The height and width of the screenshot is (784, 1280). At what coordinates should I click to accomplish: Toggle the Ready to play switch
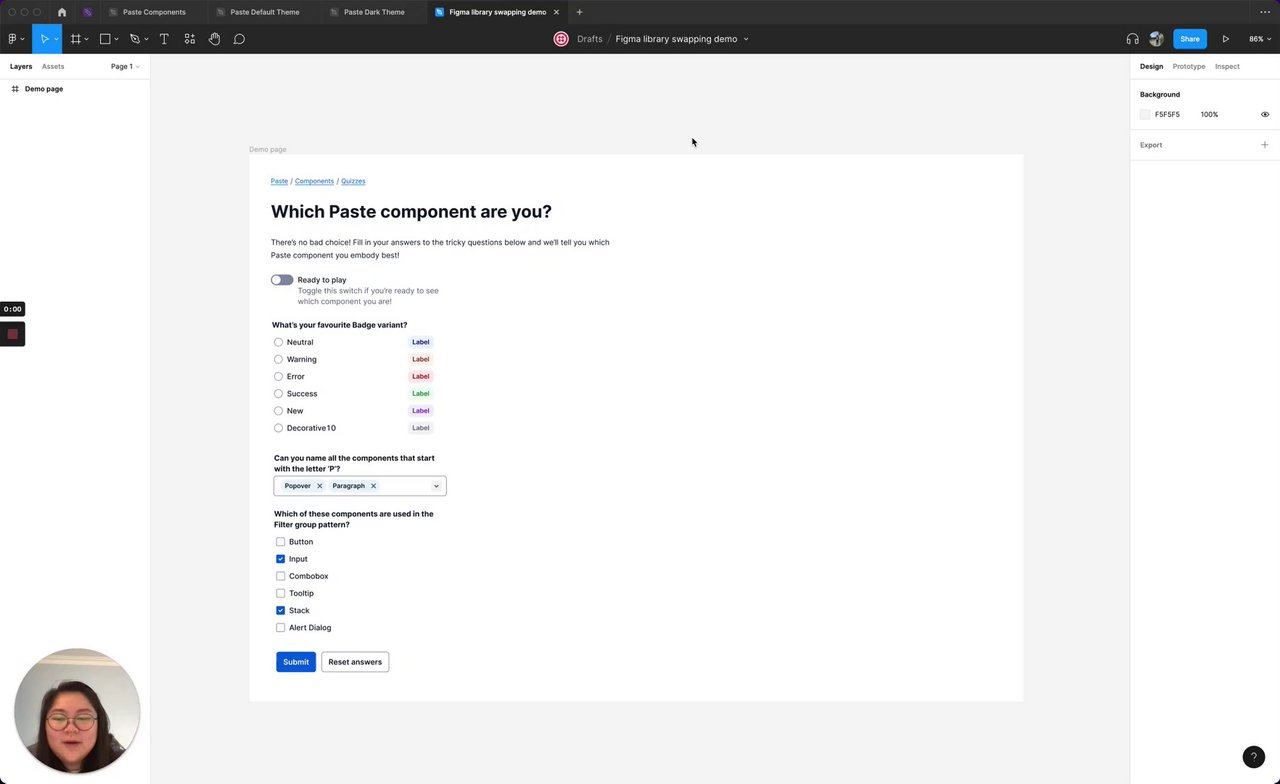click(282, 280)
